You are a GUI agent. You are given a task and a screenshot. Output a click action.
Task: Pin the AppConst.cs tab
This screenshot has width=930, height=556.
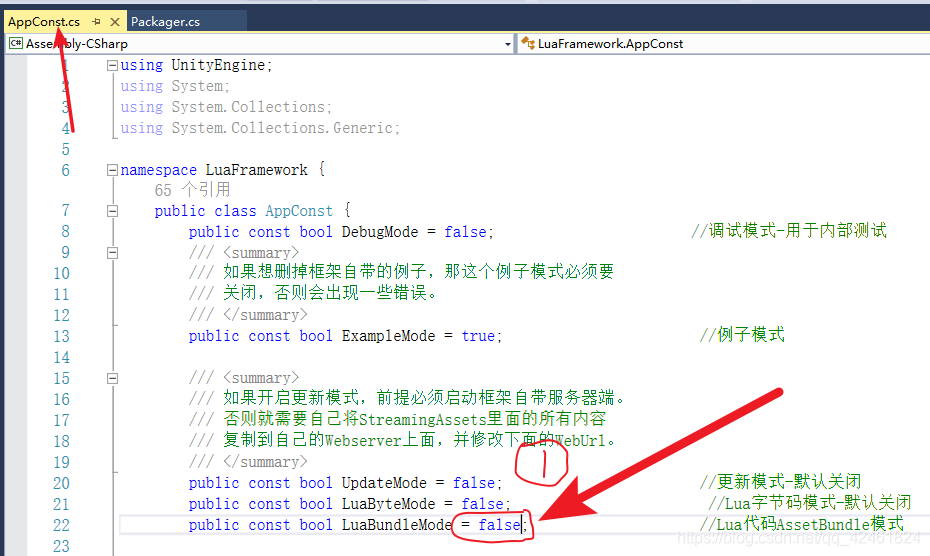(97, 22)
